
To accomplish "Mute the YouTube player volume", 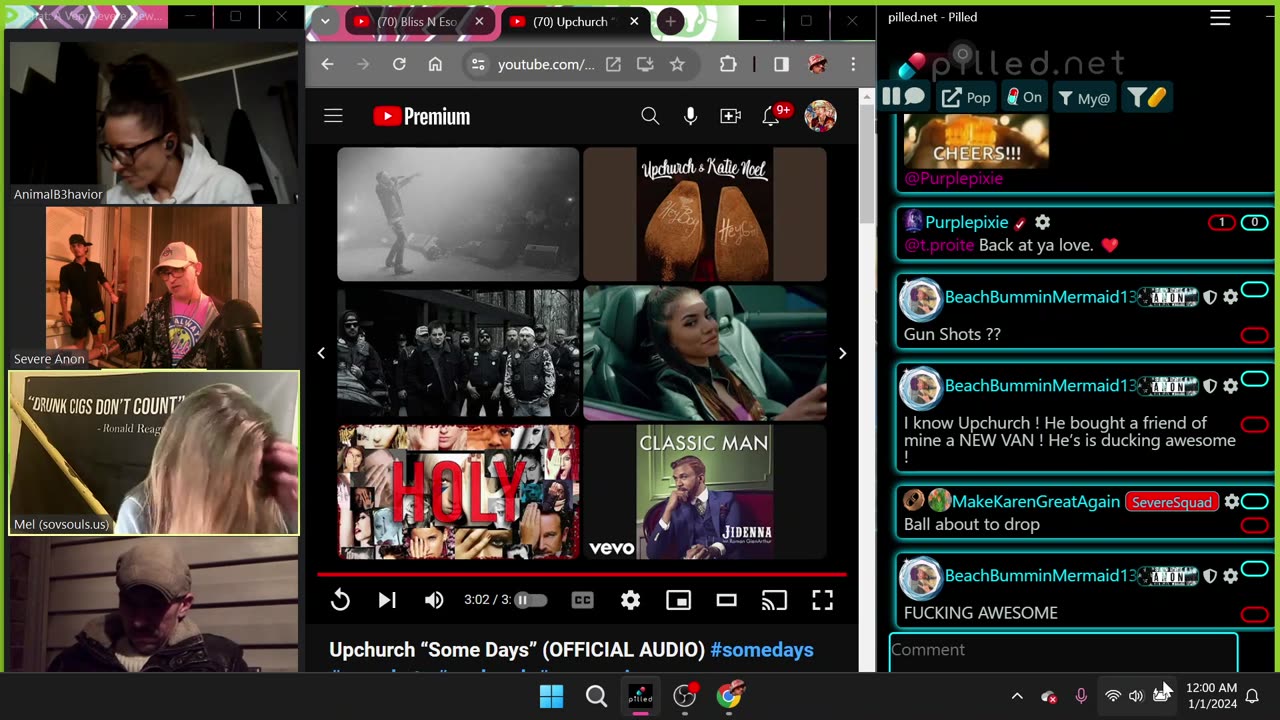I will click(434, 600).
